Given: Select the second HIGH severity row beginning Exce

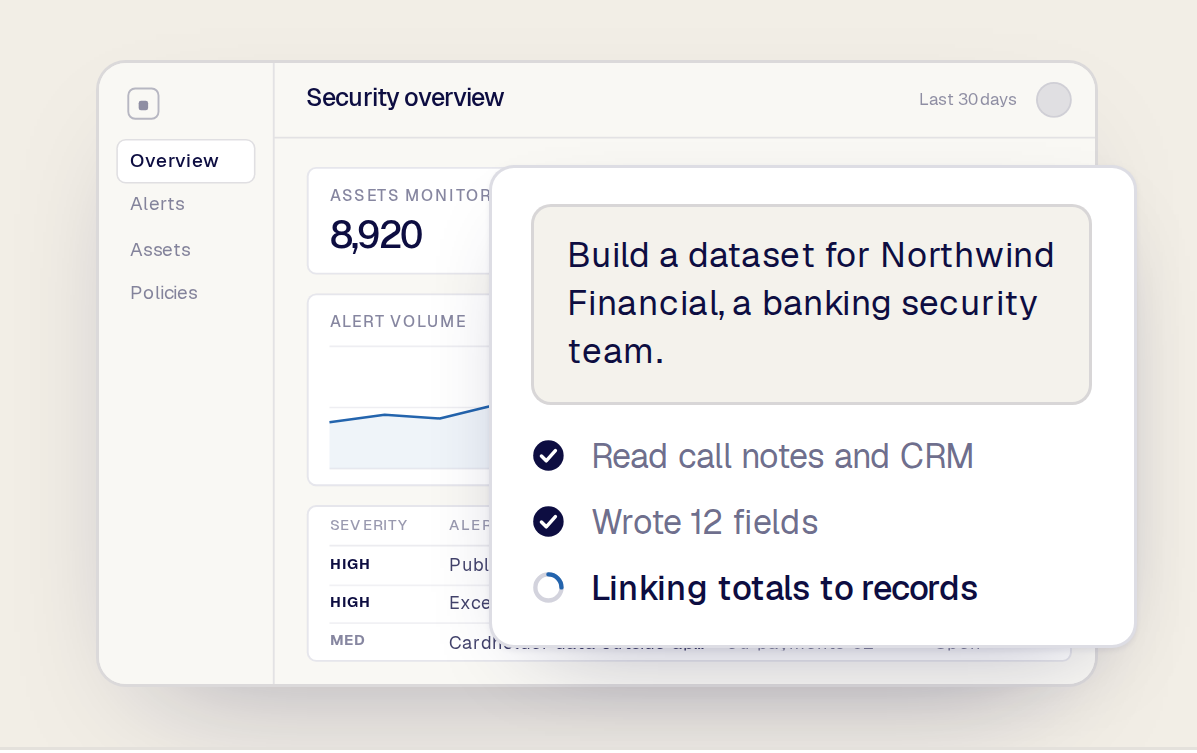Looking at the screenshot, I should (x=410, y=603).
